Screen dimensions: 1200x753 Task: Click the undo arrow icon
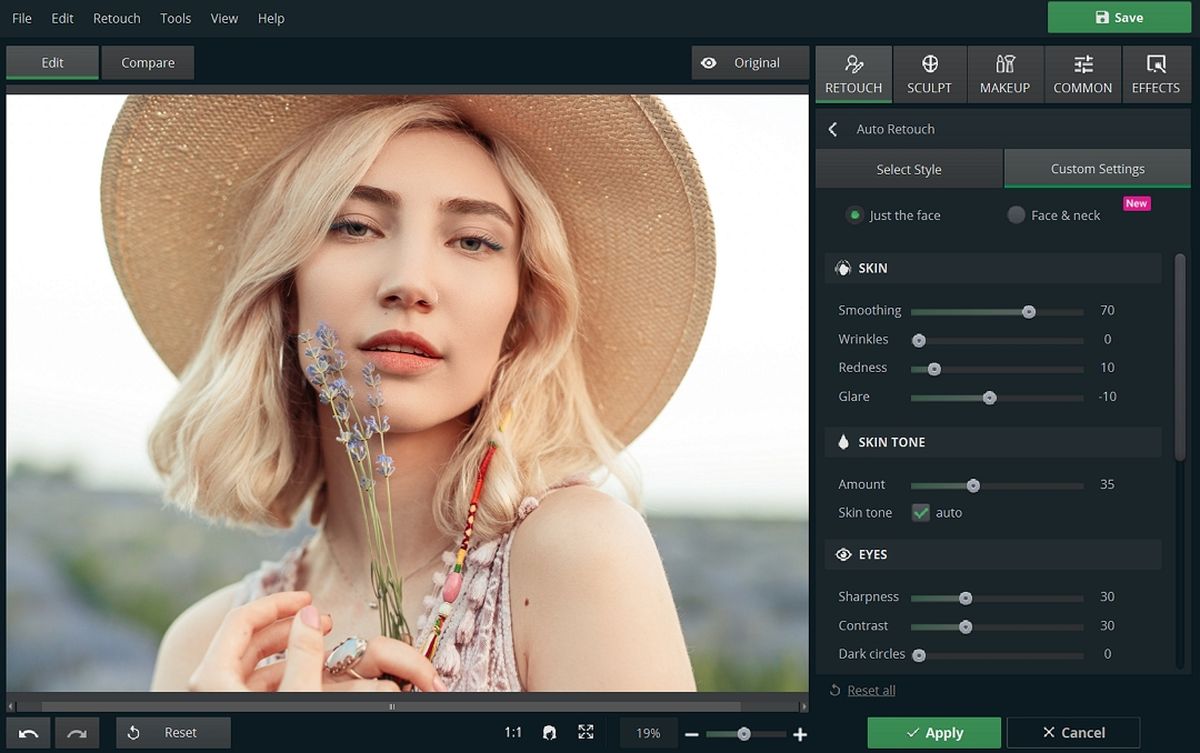(29, 733)
